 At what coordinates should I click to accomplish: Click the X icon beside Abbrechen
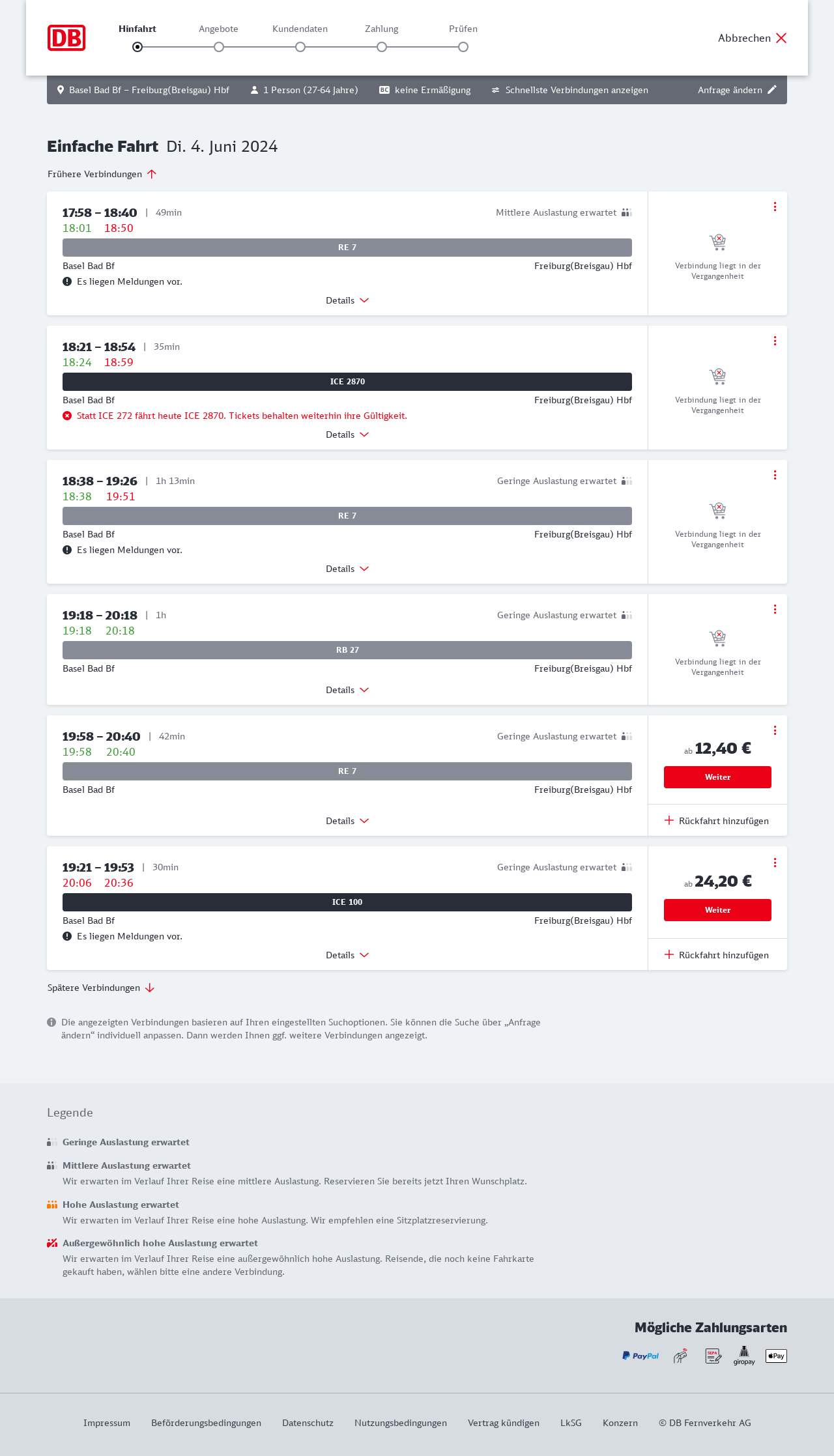[781, 38]
